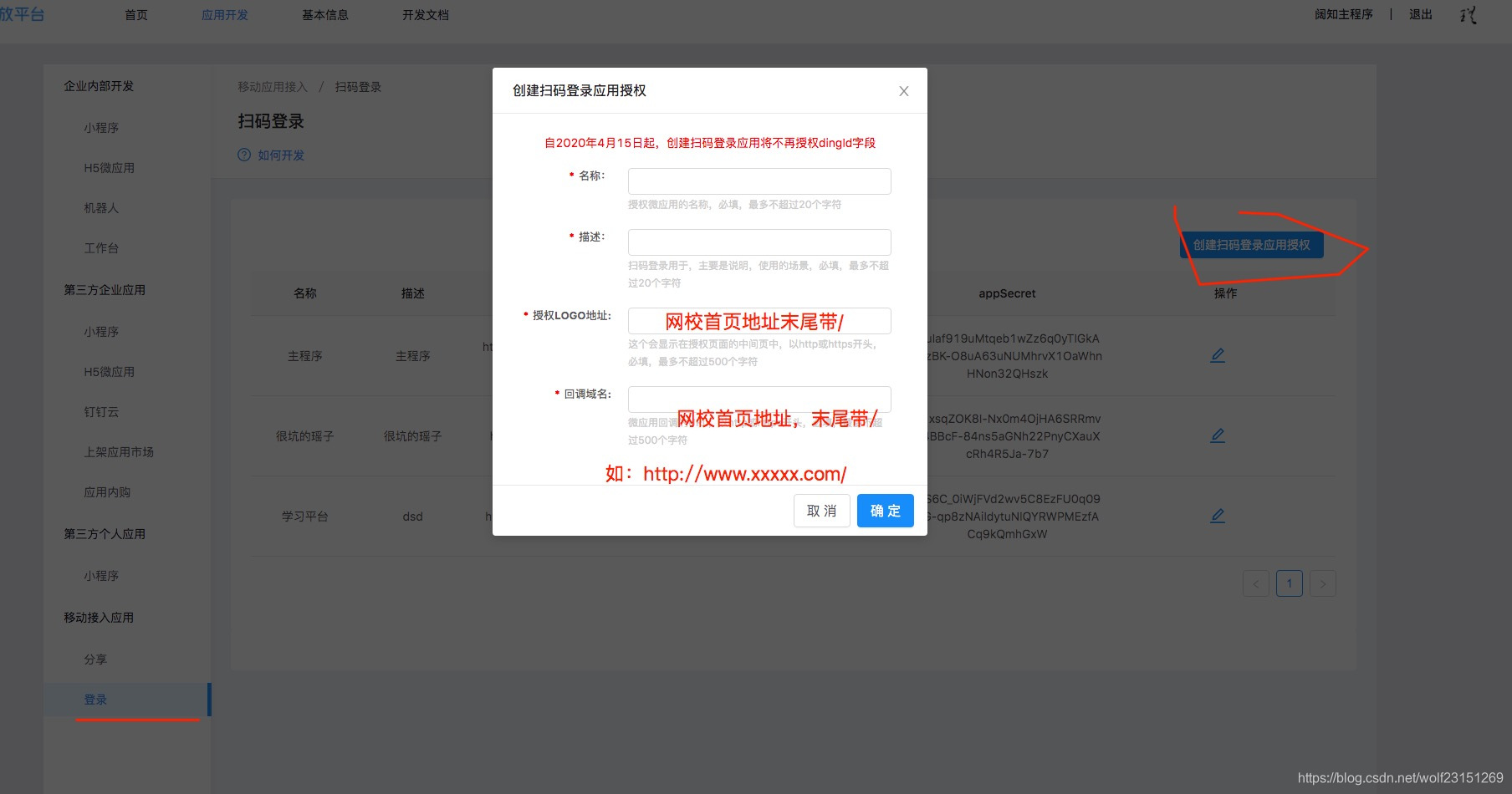Click the appSecret column header
1512x794 pixels.
coord(1007,293)
